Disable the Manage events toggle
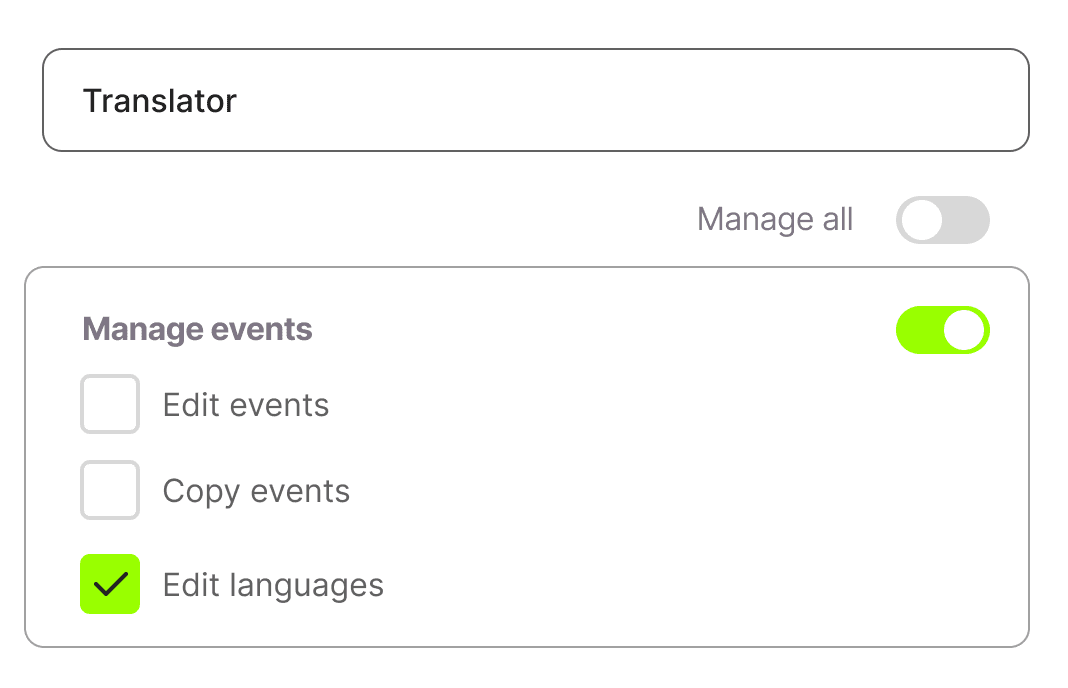Image resolution: width=1068 pixels, height=688 pixels. click(x=942, y=330)
